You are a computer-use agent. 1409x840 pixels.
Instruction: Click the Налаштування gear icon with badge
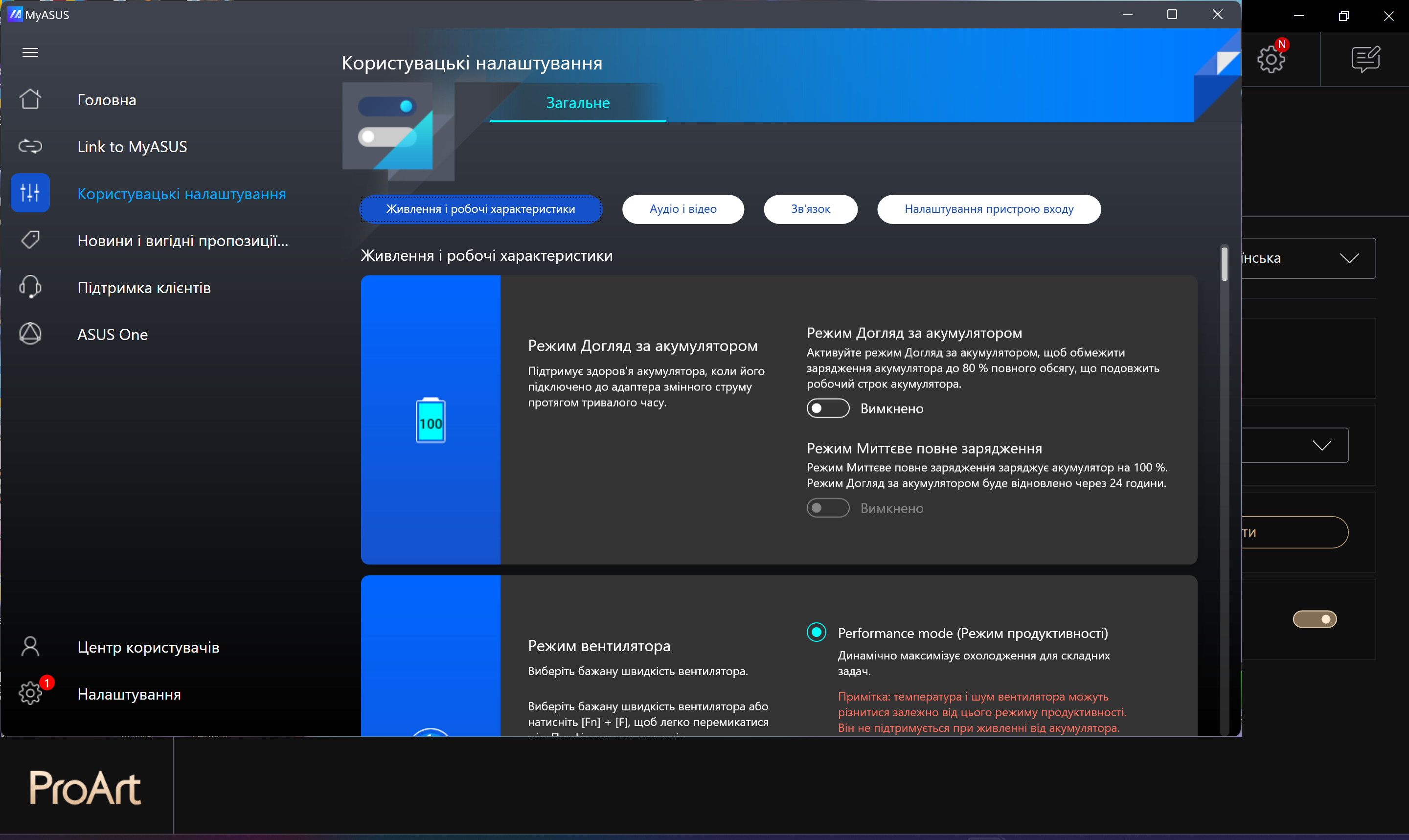tap(30, 693)
